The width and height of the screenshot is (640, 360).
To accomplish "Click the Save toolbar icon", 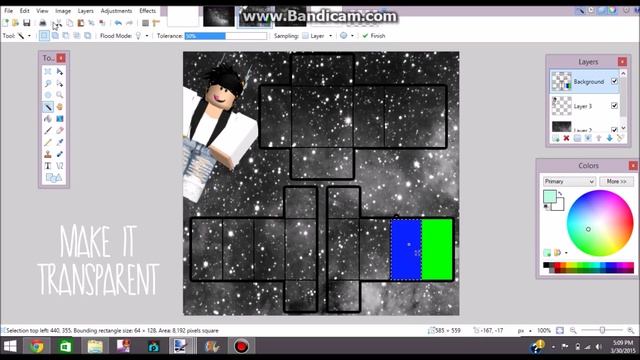I will click(27, 23).
